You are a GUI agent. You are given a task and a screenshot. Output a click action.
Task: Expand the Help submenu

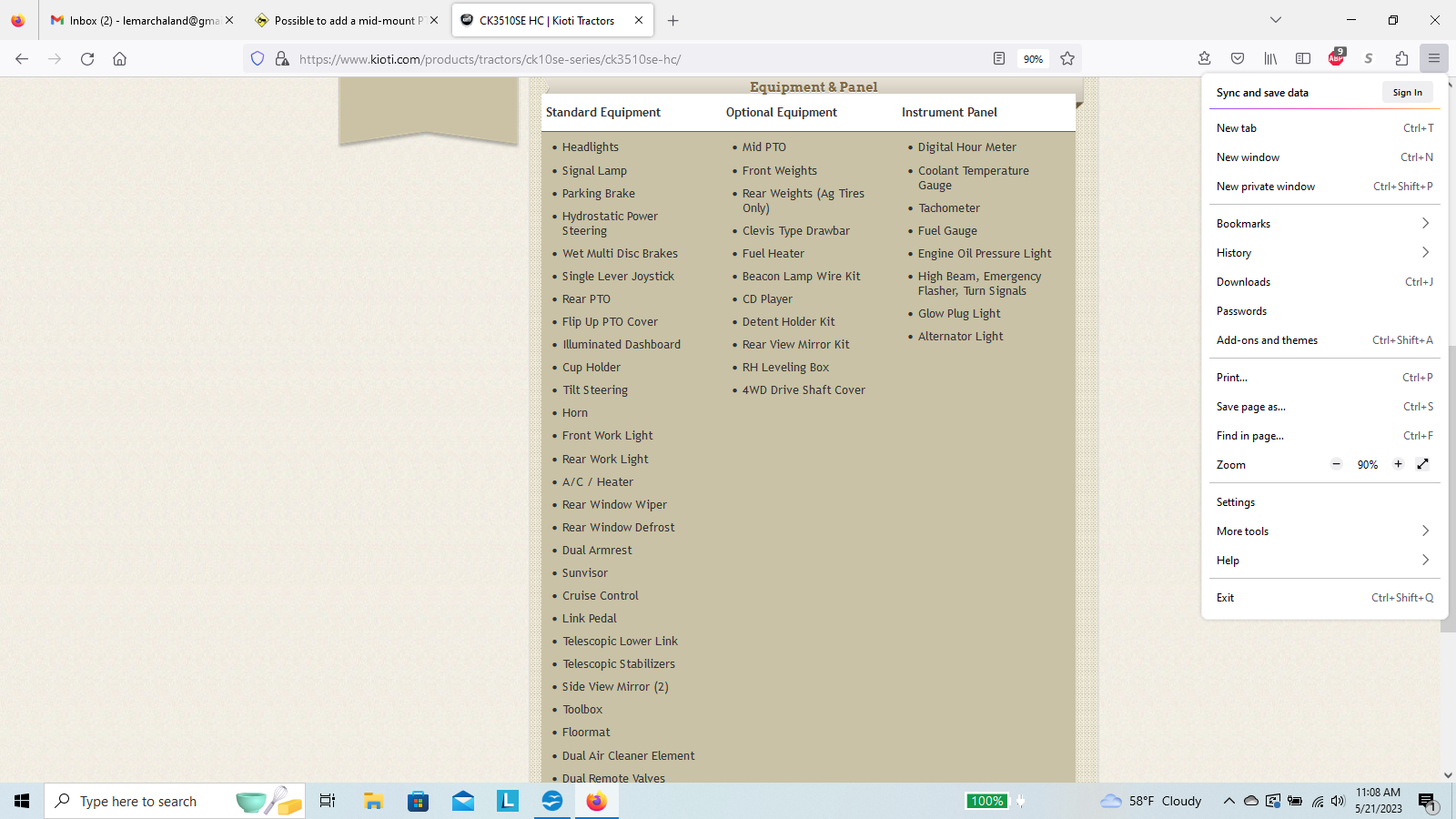1325,561
